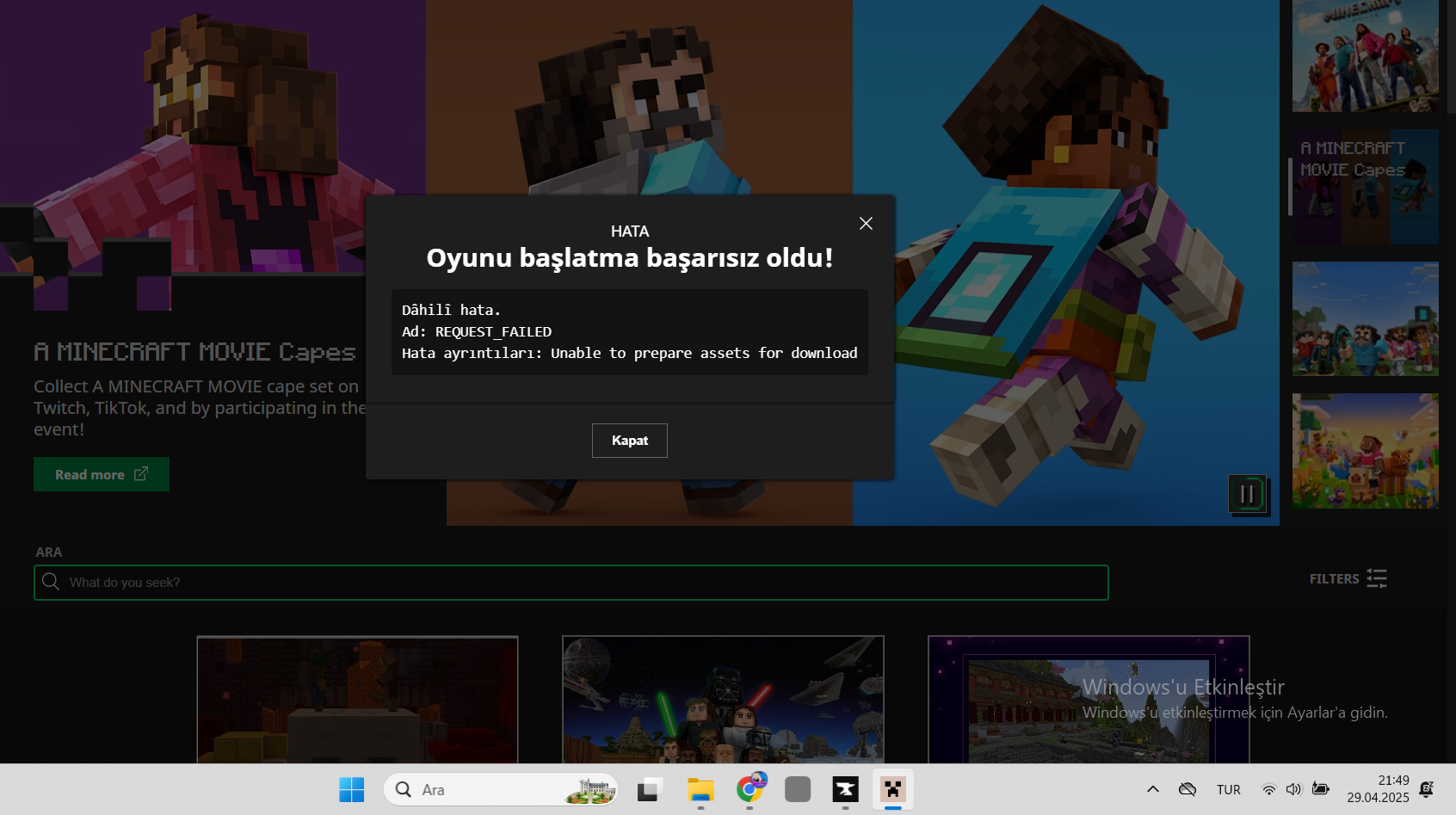The height and width of the screenshot is (815, 1456).
Task: Open Google Chrome from the taskbar
Action: coord(750,789)
